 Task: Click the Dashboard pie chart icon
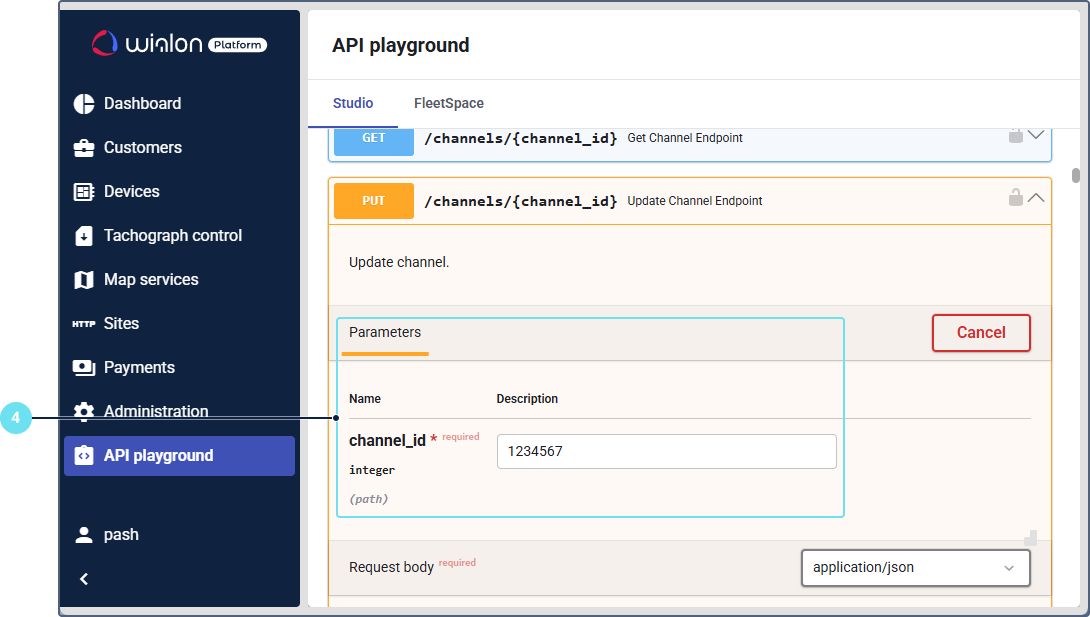coord(84,104)
